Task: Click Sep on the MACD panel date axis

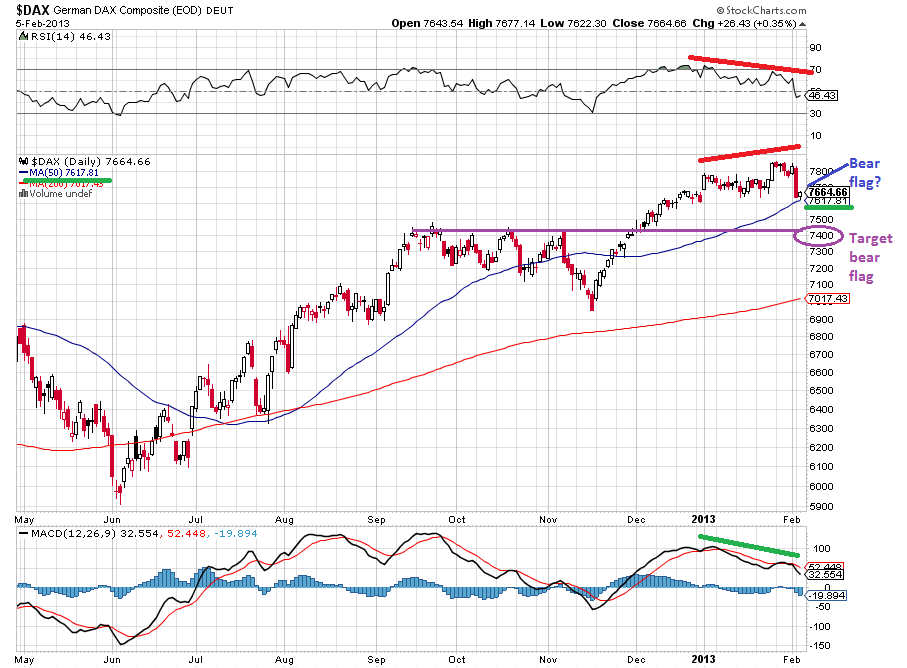Action: click(376, 659)
